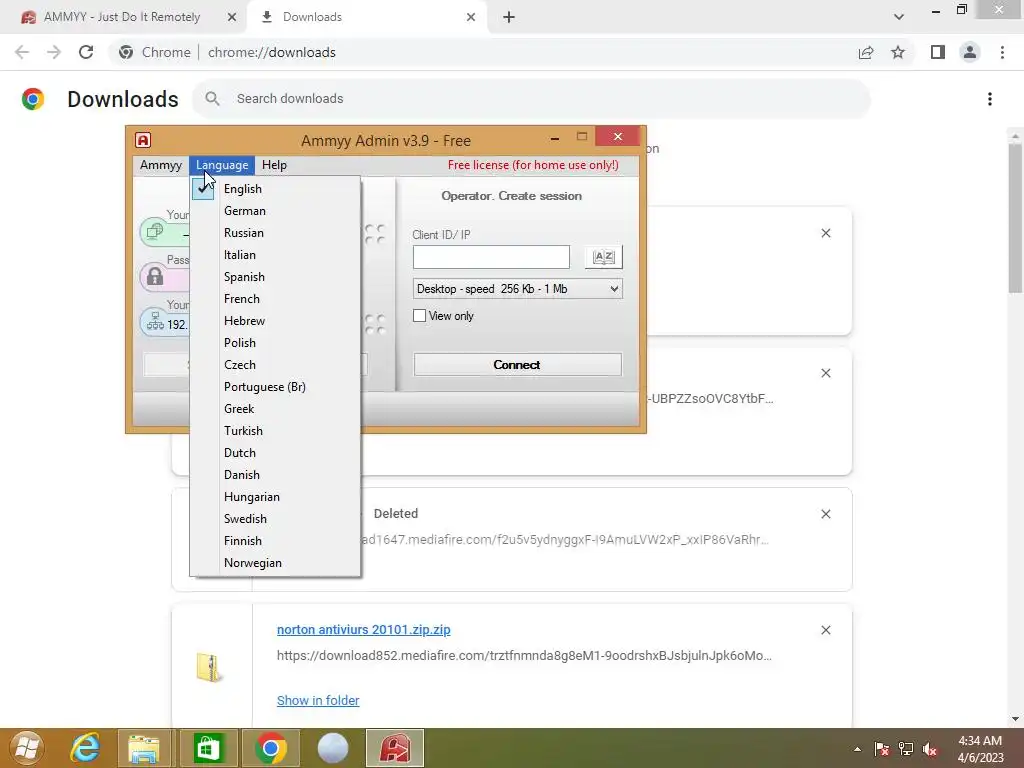Image resolution: width=1024 pixels, height=768 pixels.
Task: Remove the Deleted download entry
Action: pyautogui.click(x=826, y=514)
